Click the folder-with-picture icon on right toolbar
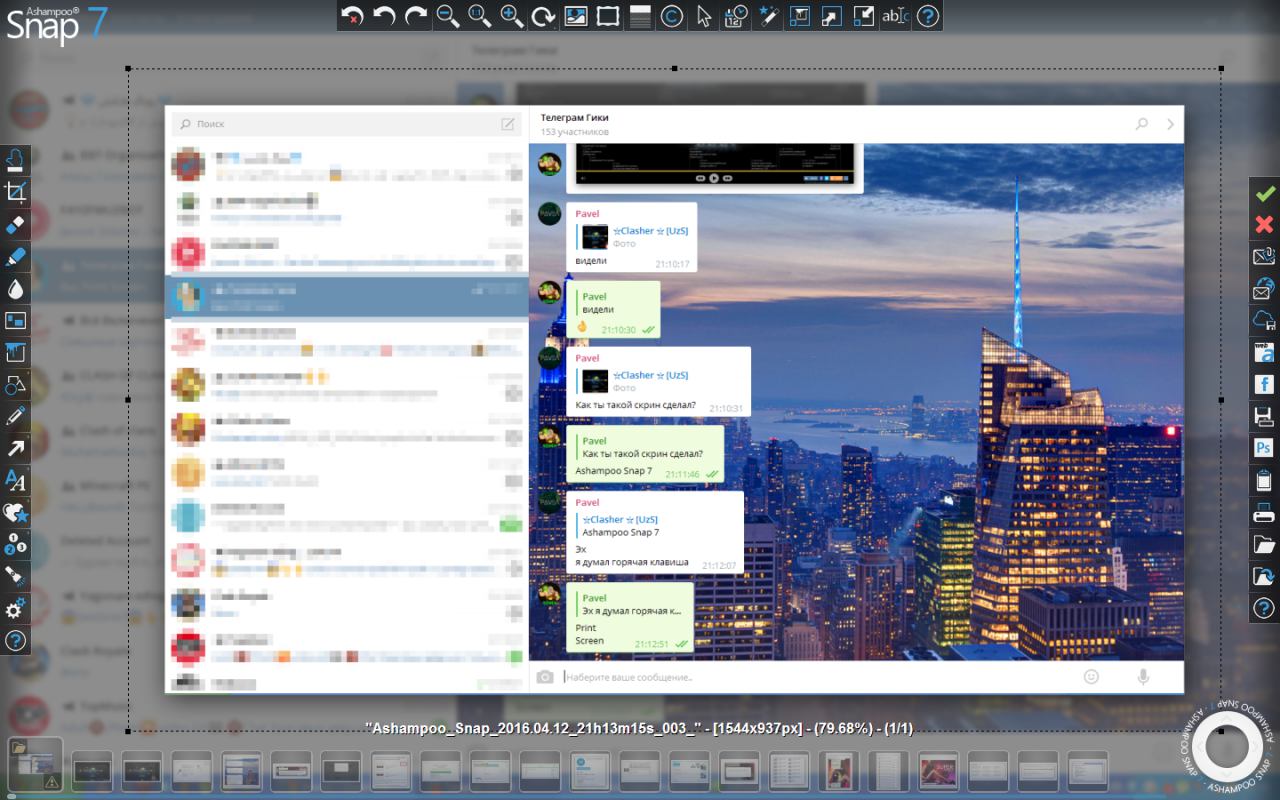The height and width of the screenshot is (800, 1280). point(1264,577)
